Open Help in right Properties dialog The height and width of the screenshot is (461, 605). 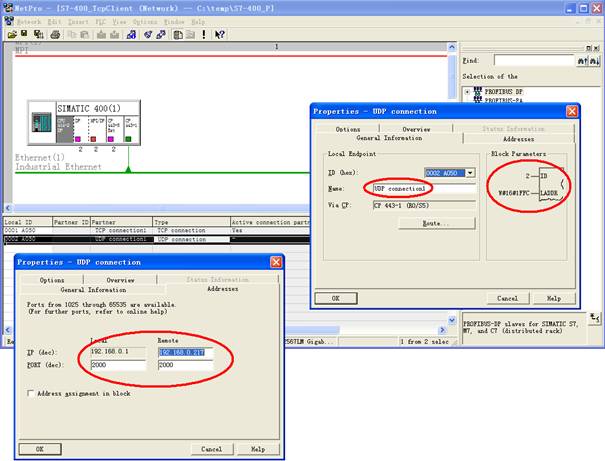pos(554,298)
